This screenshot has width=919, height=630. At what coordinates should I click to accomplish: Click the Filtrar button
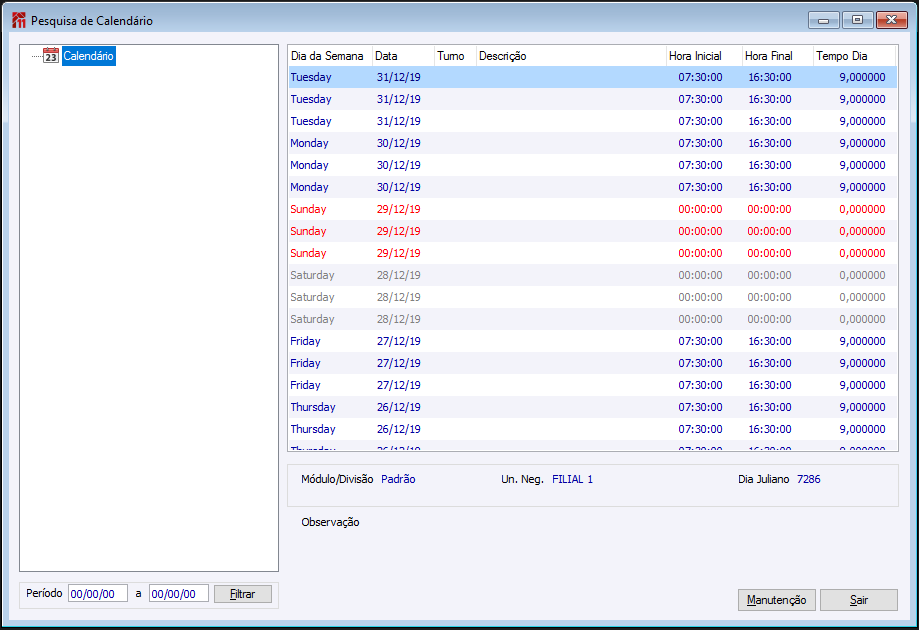click(x=243, y=594)
